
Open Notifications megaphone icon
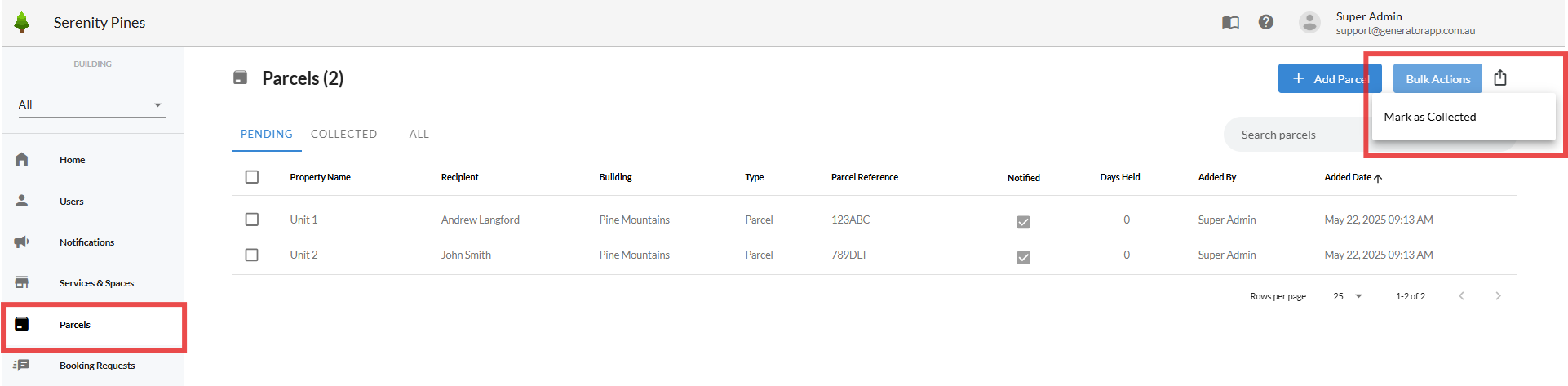tap(22, 242)
